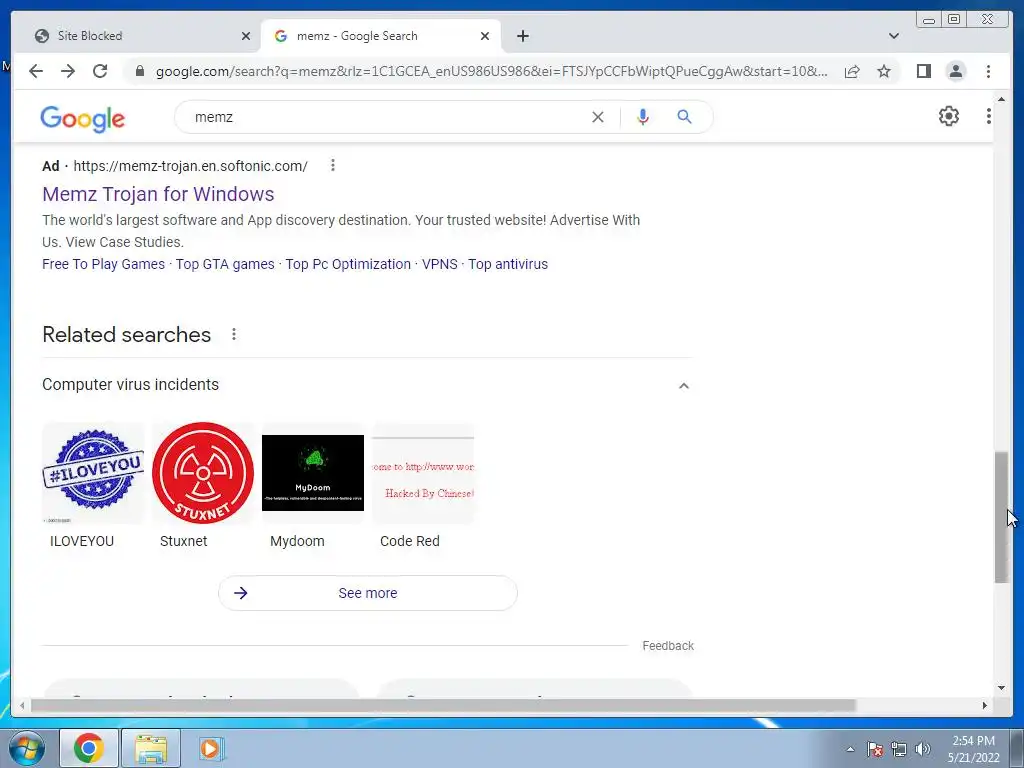
Task: Open Windows Media Player from taskbar
Action: [x=210, y=748]
